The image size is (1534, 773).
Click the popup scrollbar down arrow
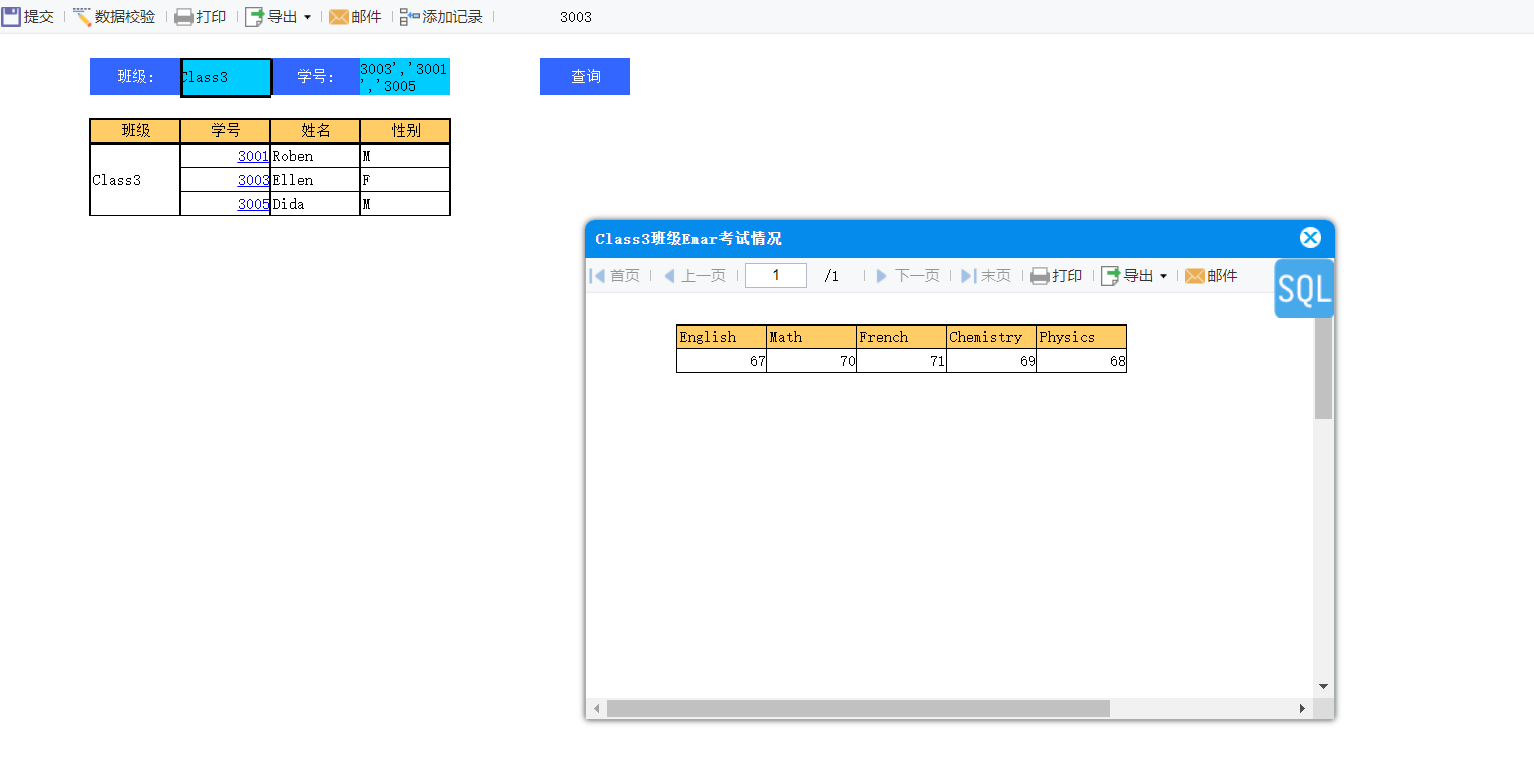pyautogui.click(x=1323, y=687)
